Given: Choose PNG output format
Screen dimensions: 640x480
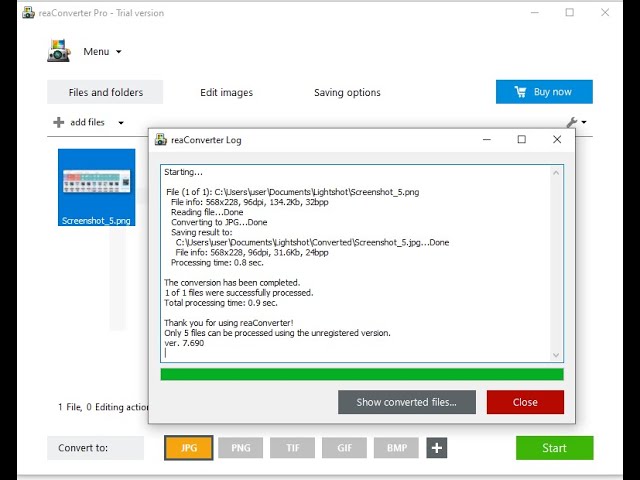Looking at the screenshot, I should click(x=241, y=448).
